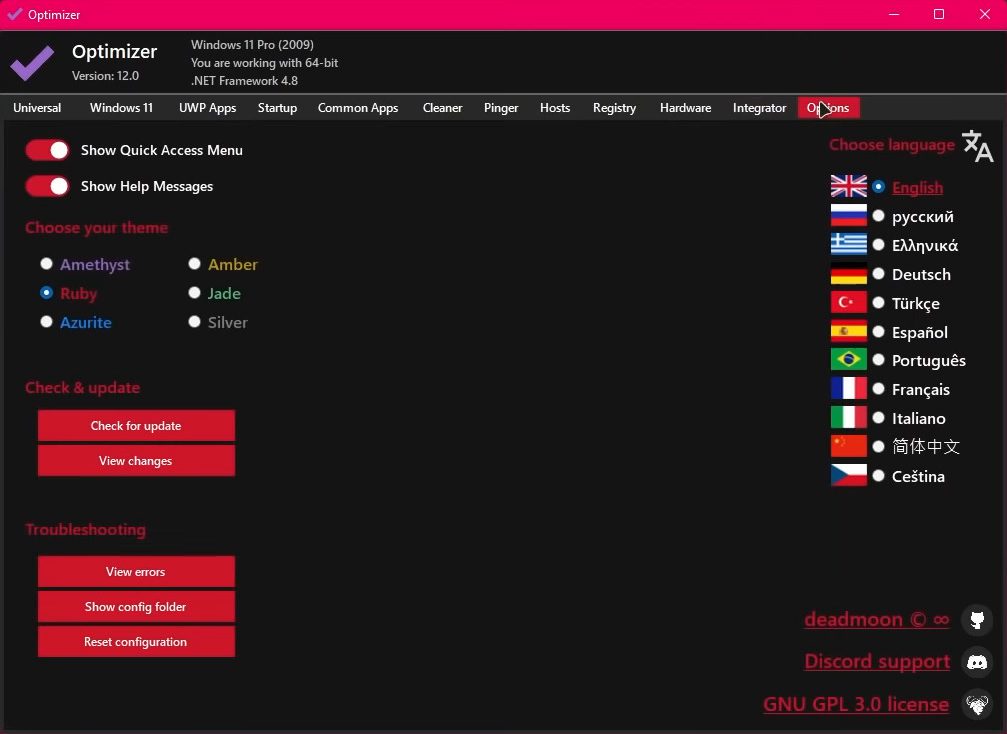Open the UWP Apps tab

coord(207,108)
